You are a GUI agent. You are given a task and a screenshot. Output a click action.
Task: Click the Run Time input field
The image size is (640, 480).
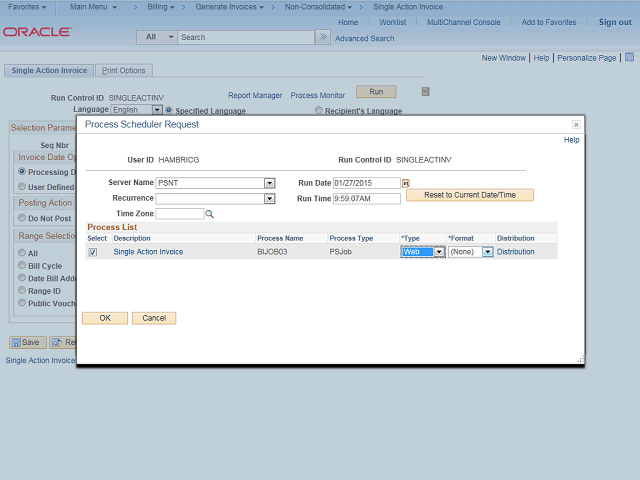366,199
